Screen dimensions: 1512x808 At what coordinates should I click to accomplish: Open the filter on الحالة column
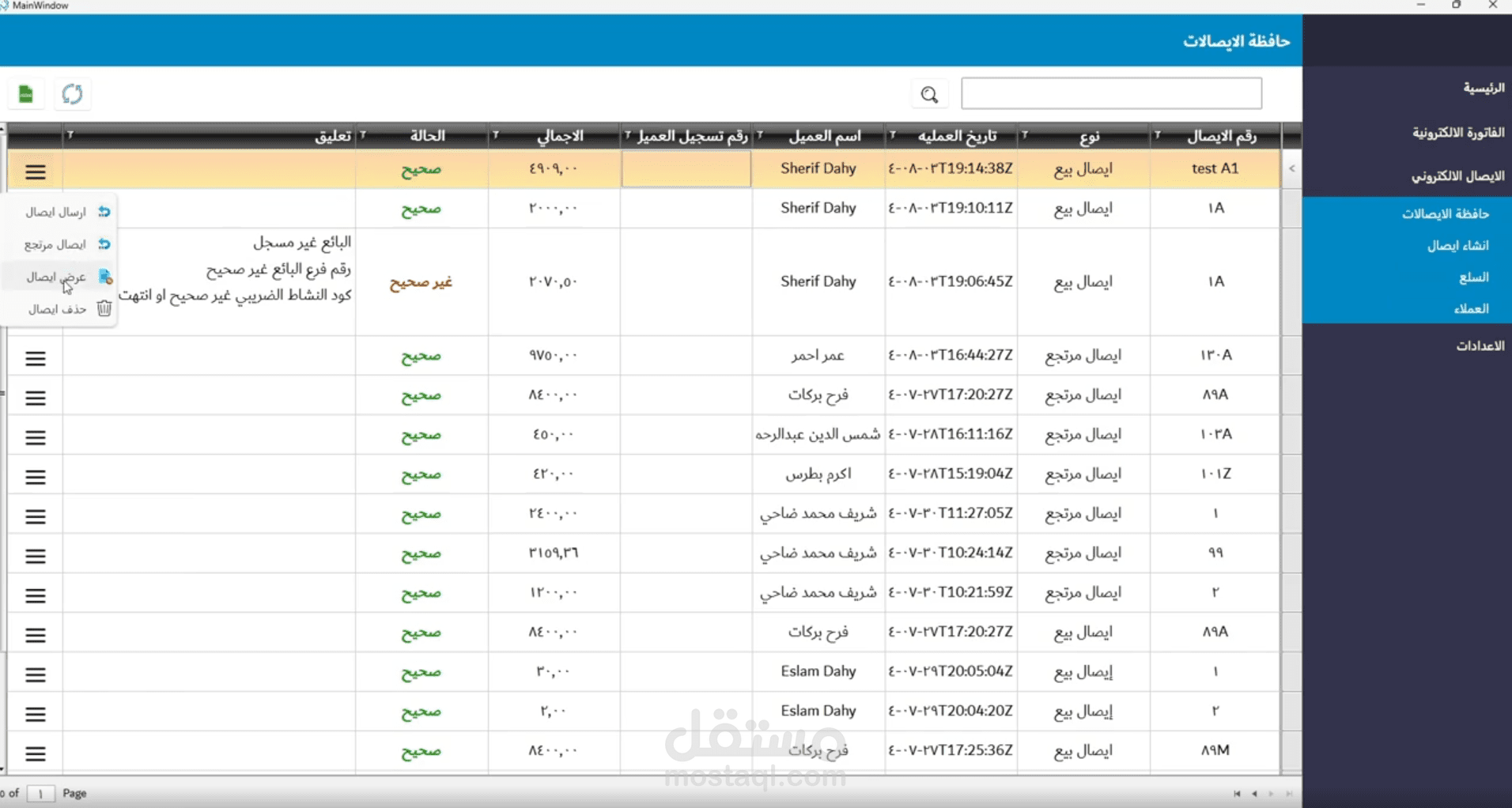(x=364, y=135)
